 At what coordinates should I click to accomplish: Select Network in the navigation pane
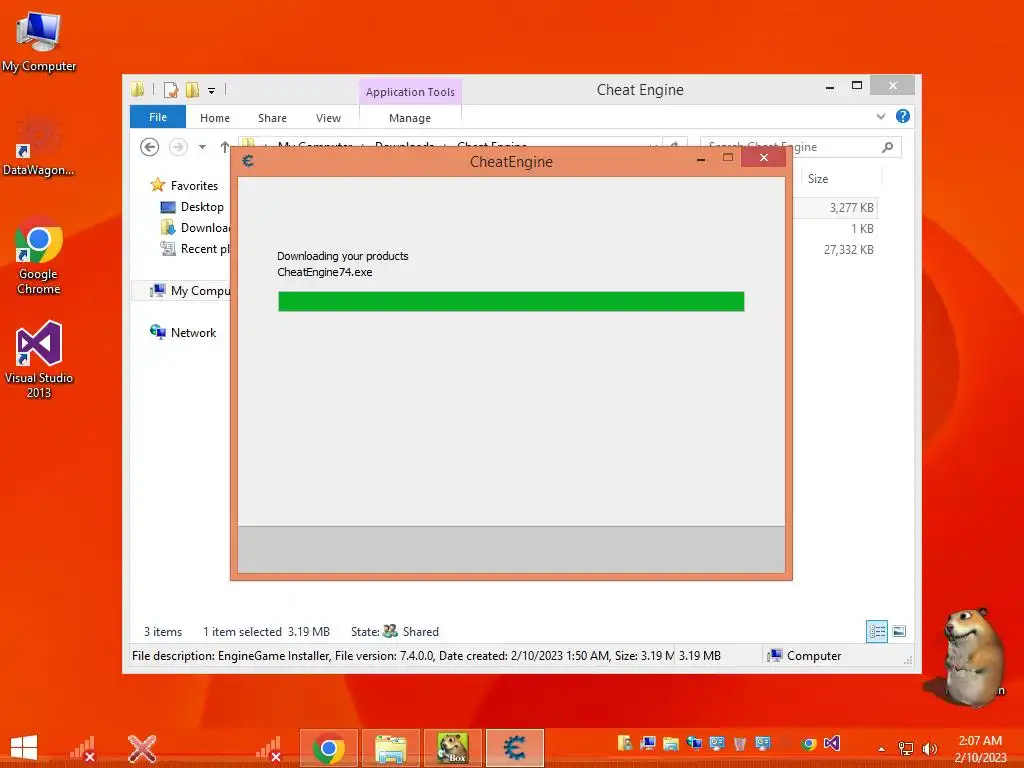(184, 332)
